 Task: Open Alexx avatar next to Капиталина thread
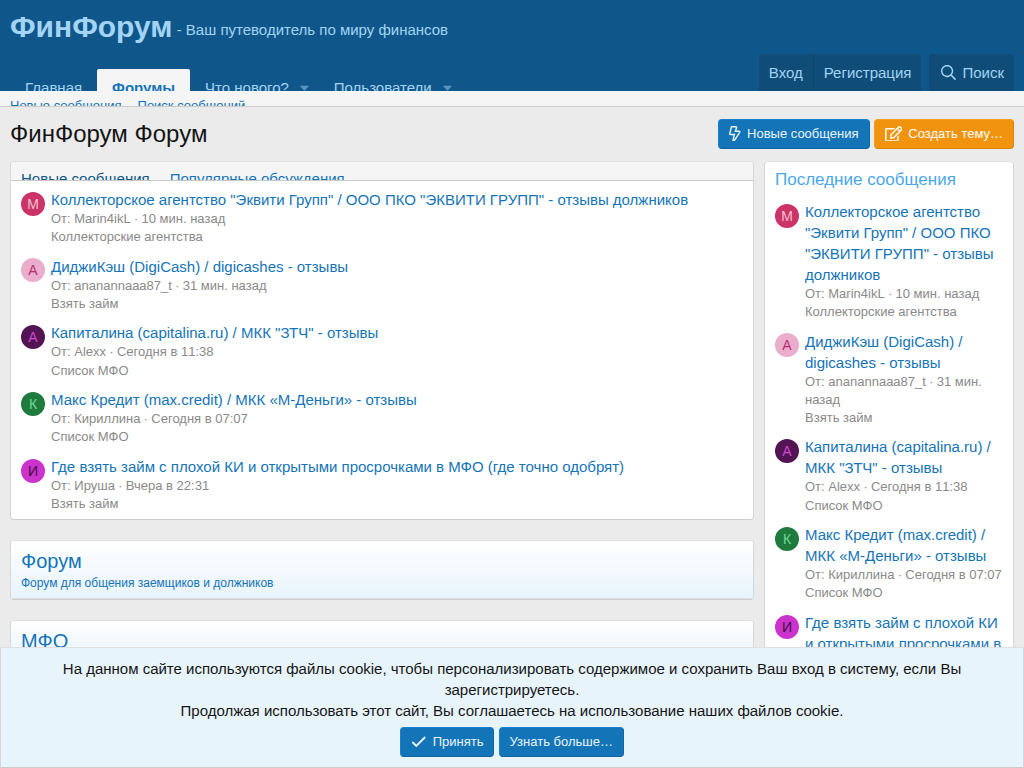click(x=33, y=338)
